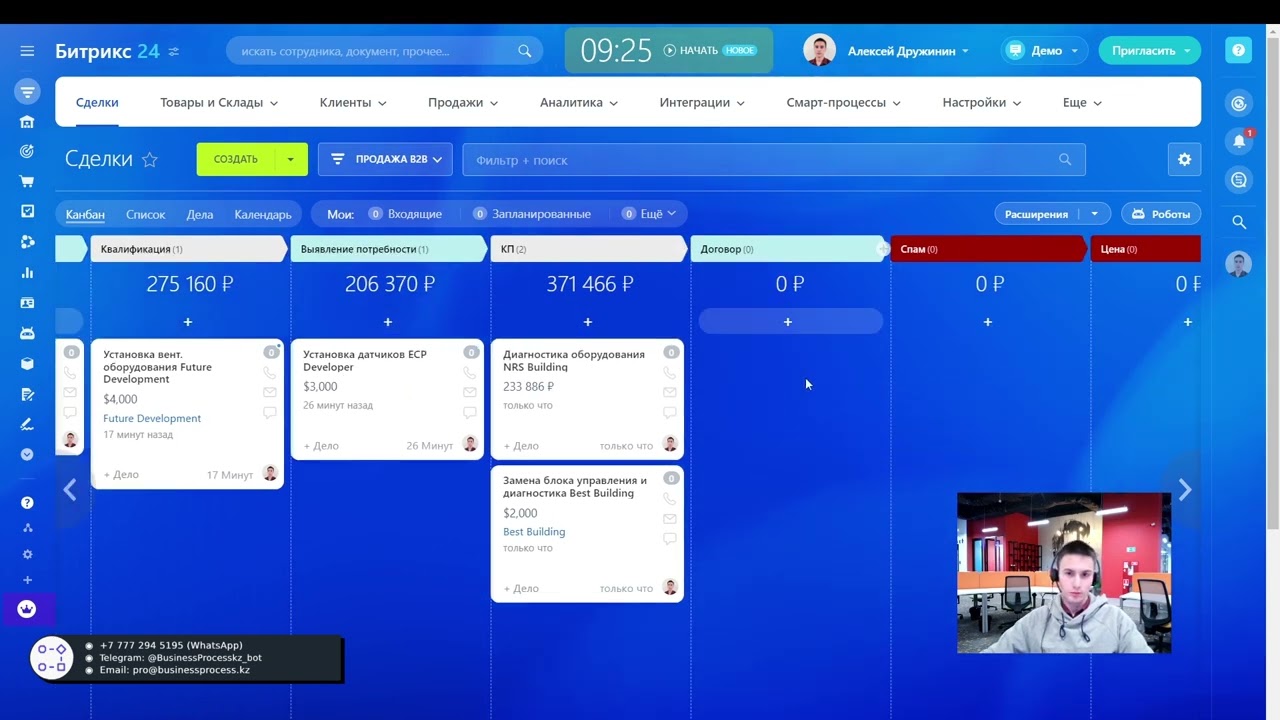The height and width of the screenshot is (720, 1280).
Task: Add a favorite with Сделки star icon
Action: tap(150, 159)
